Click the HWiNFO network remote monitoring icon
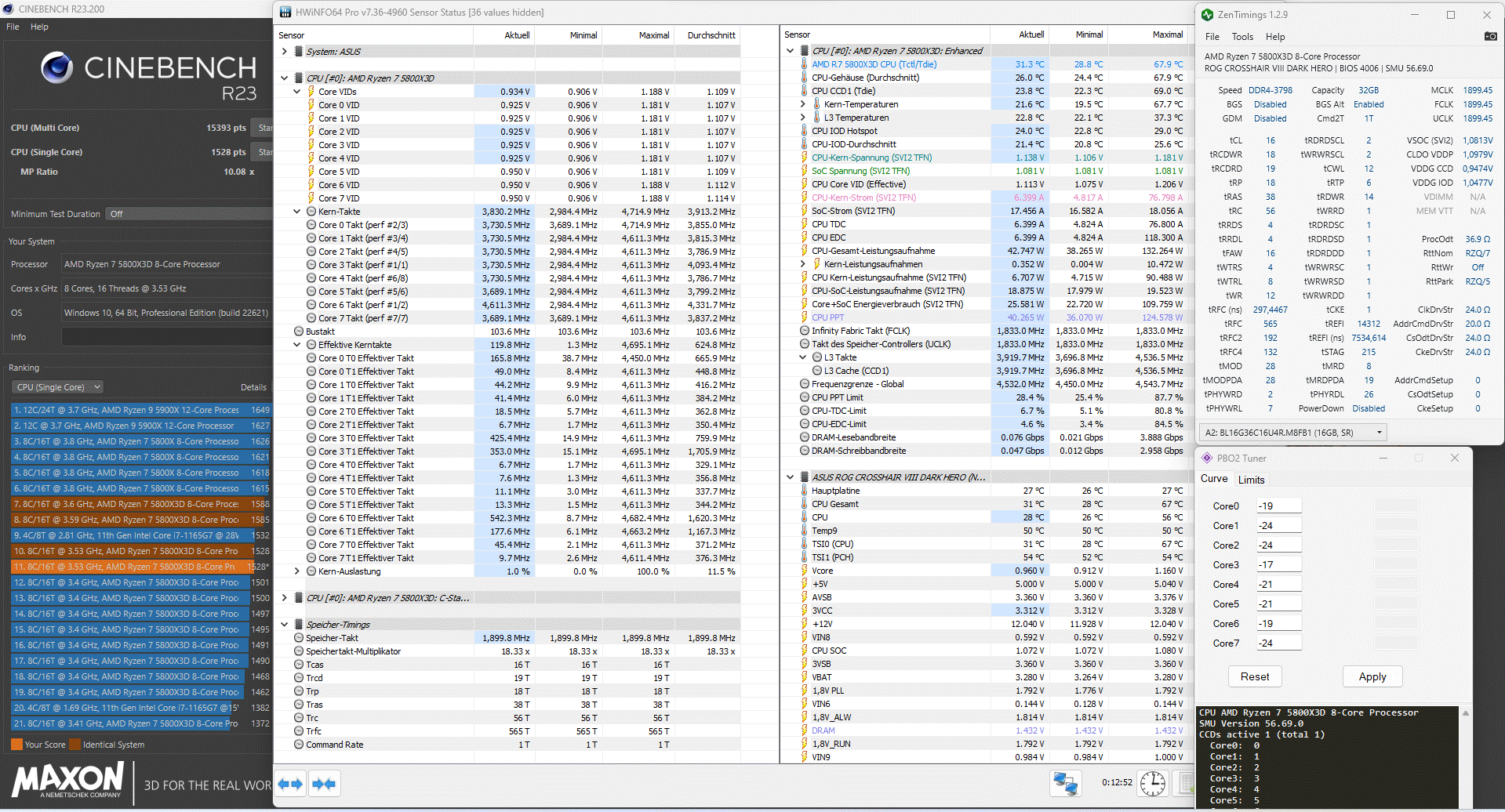The image size is (1505, 812). [1065, 783]
